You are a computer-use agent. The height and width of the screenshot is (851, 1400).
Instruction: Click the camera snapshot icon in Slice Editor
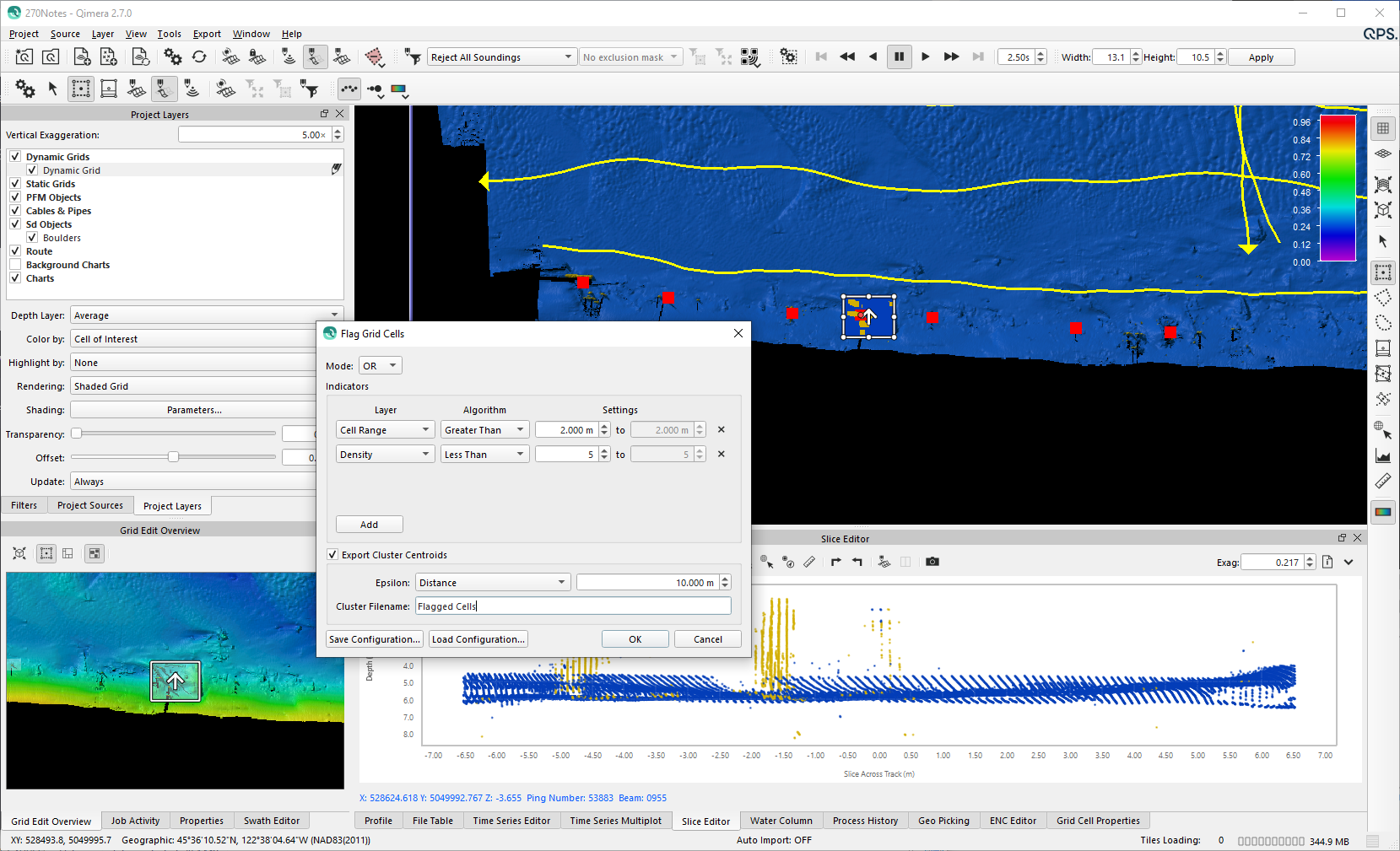pyautogui.click(x=932, y=562)
